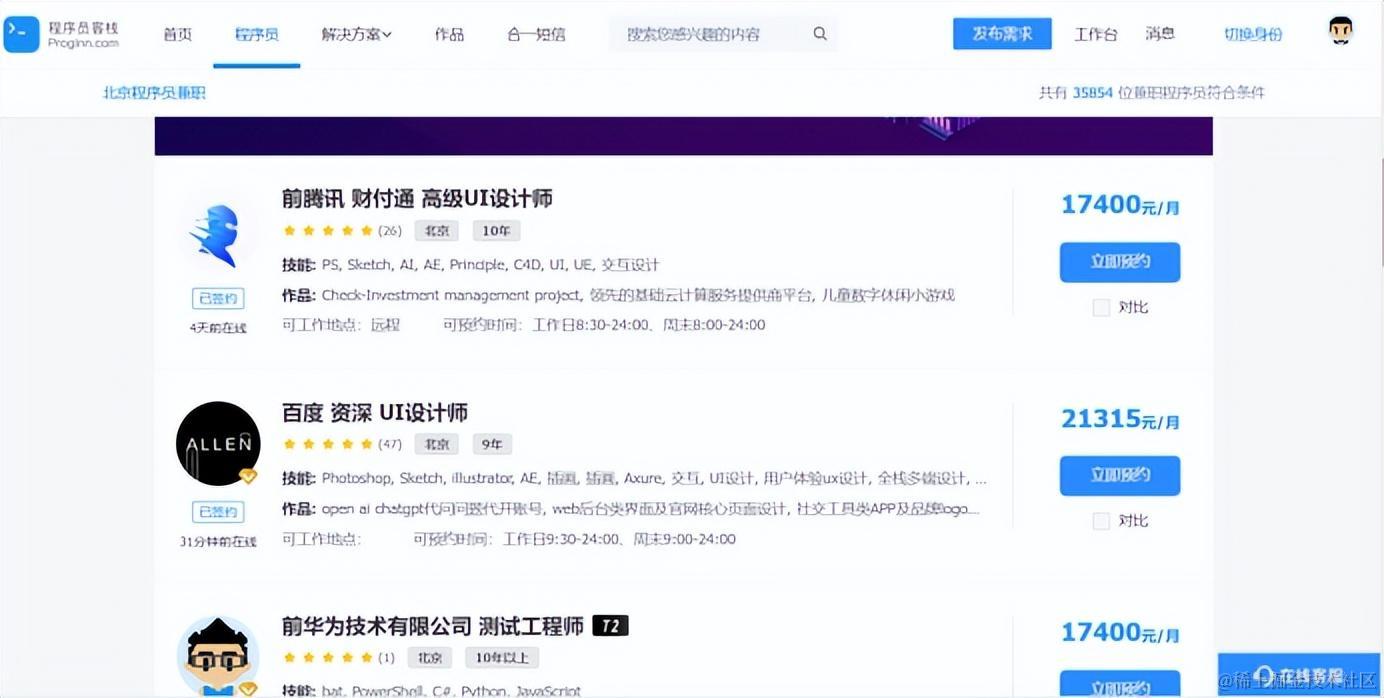Open 合一短信 nav item

(x=536, y=34)
